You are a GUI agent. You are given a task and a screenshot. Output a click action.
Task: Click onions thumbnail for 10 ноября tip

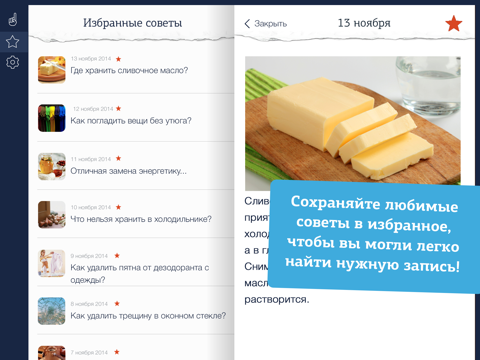pyautogui.click(x=51, y=215)
